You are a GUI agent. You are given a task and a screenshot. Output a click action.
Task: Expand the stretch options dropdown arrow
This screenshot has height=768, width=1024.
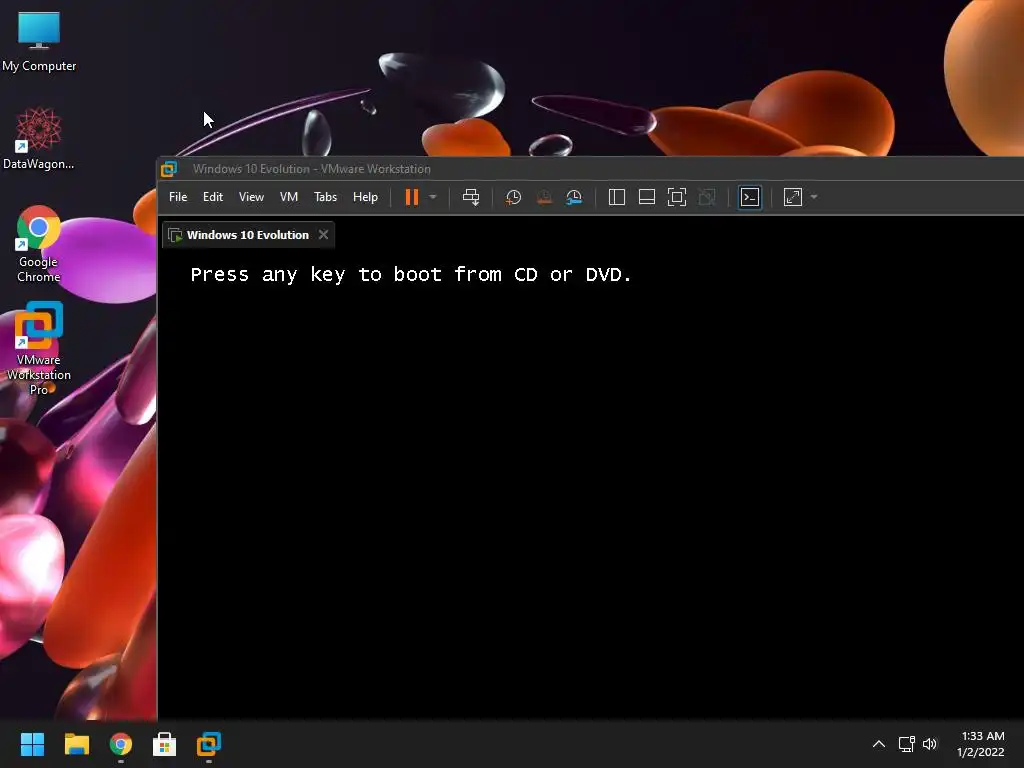[x=814, y=197]
